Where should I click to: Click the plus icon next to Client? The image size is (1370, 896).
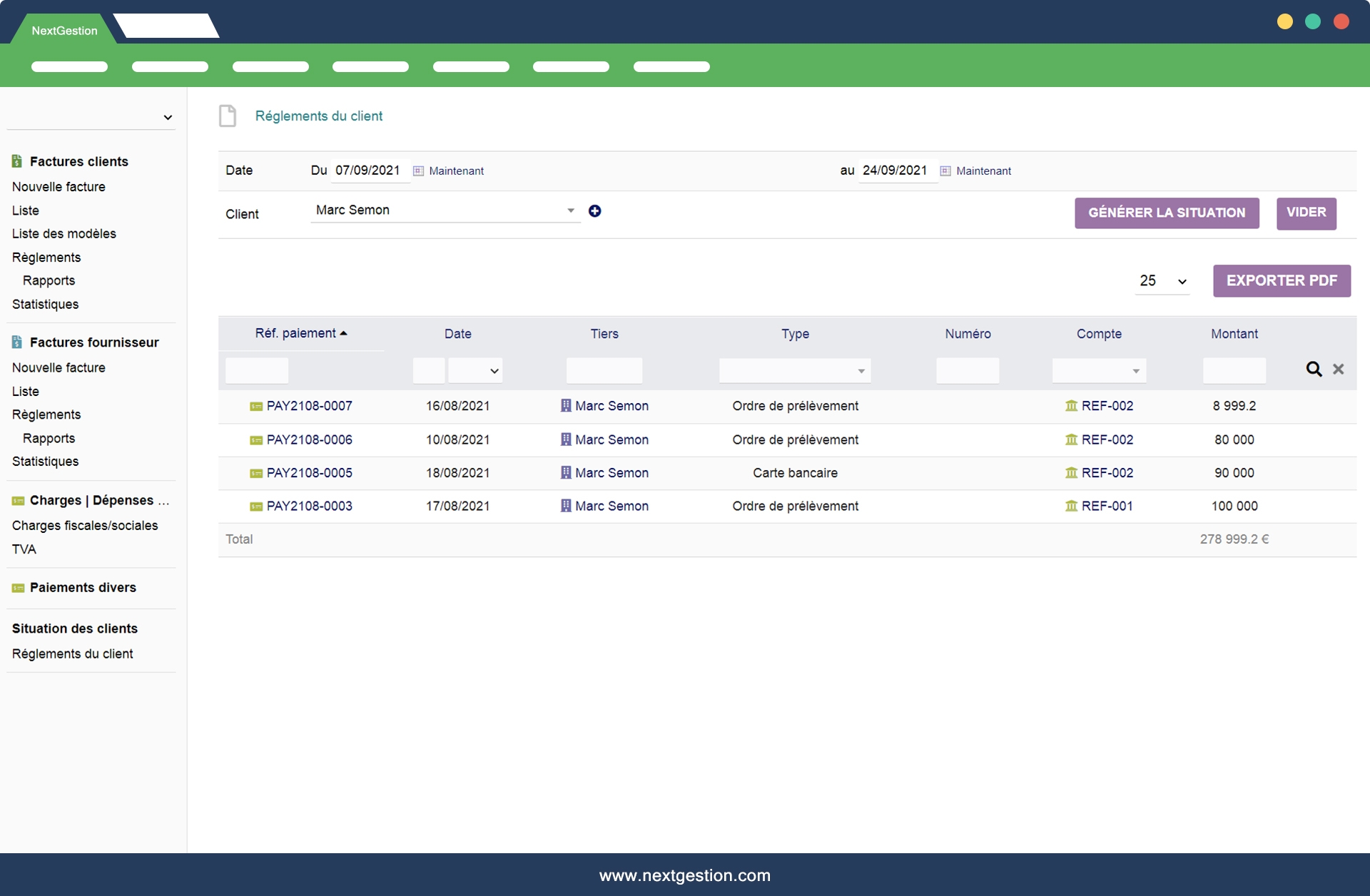[594, 211]
